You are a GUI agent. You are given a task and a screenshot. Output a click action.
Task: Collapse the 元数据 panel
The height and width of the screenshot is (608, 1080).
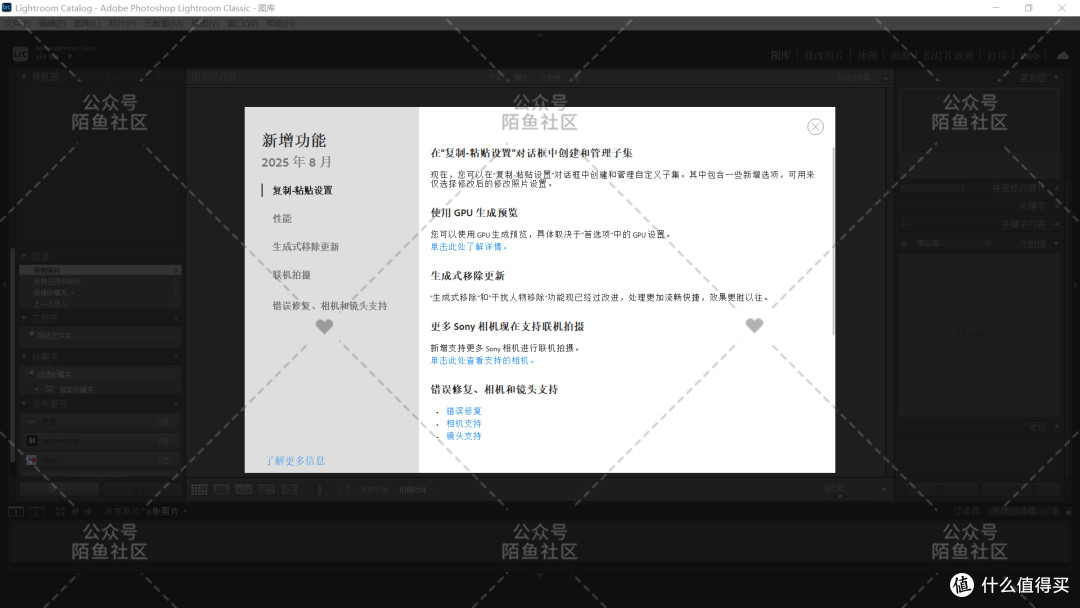point(1057,244)
